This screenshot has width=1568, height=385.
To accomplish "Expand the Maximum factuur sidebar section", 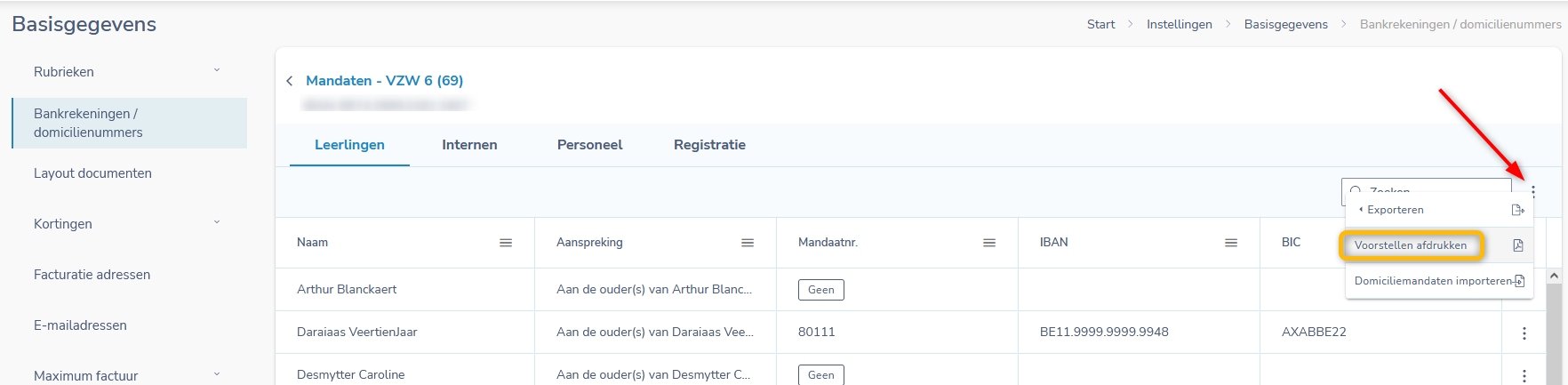I will point(216,374).
